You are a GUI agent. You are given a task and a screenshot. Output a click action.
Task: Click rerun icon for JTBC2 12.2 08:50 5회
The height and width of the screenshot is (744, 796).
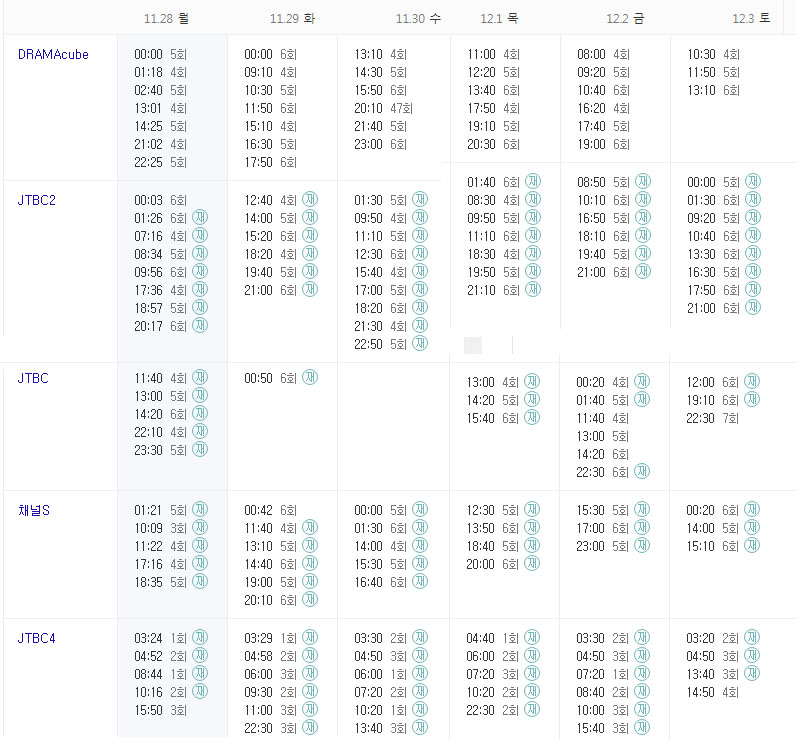(x=643, y=181)
